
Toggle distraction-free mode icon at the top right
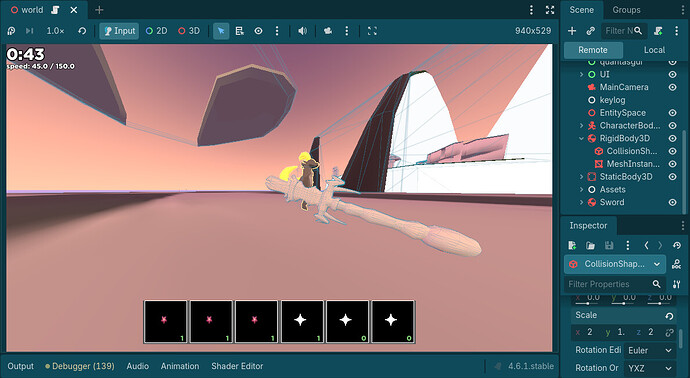click(x=550, y=10)
